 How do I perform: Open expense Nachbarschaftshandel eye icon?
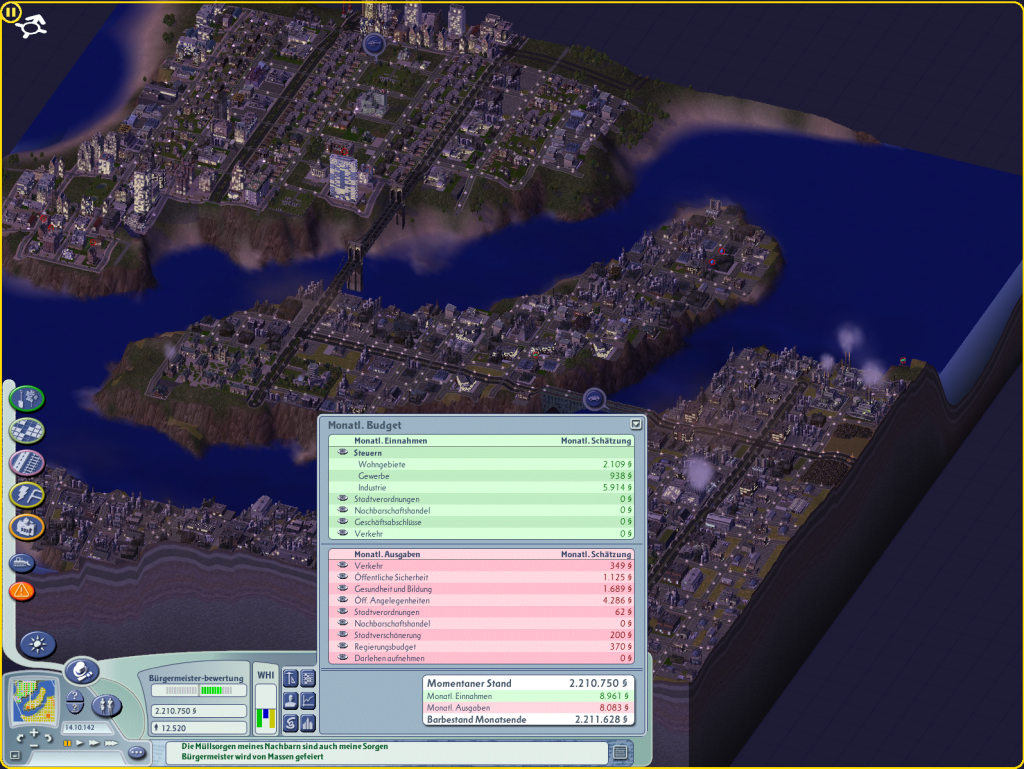tap(343, 623)
